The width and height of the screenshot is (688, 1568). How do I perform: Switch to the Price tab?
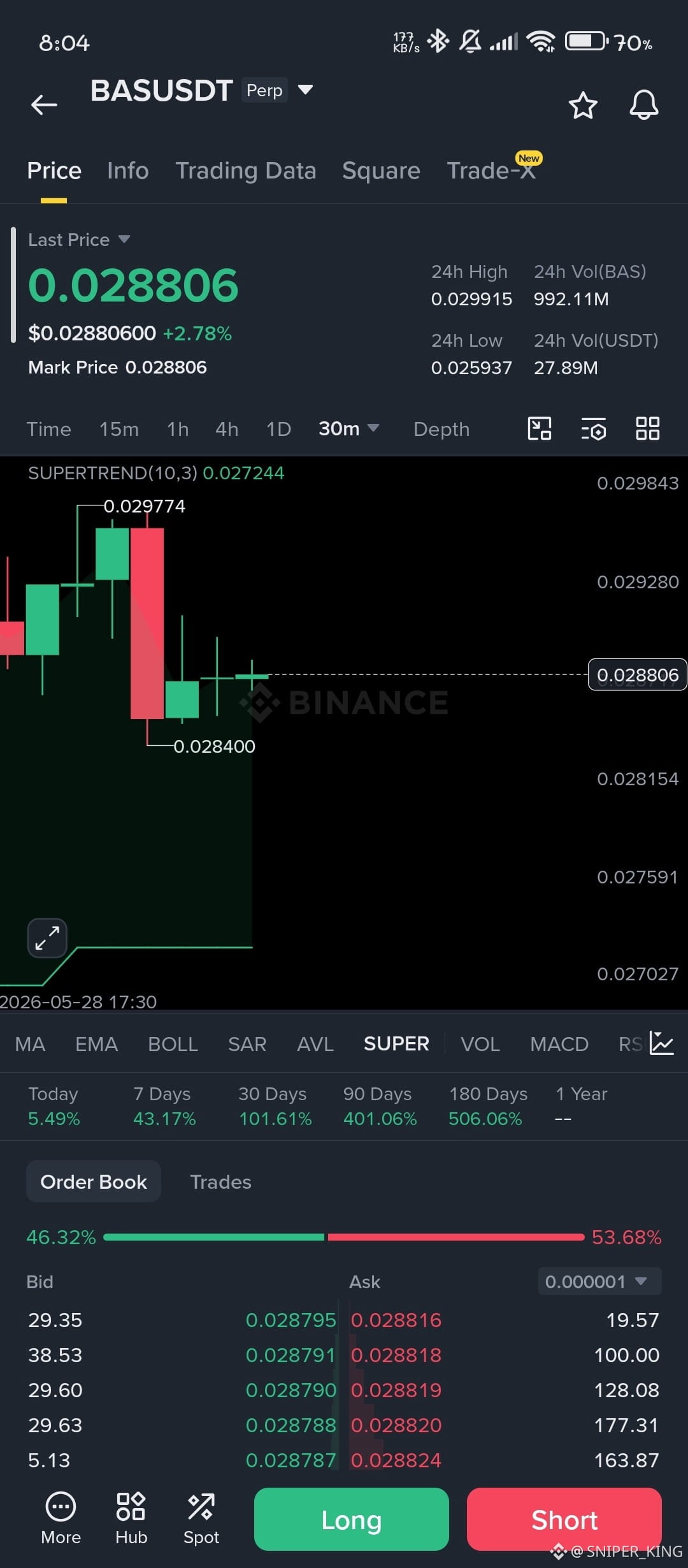[54, 171]
